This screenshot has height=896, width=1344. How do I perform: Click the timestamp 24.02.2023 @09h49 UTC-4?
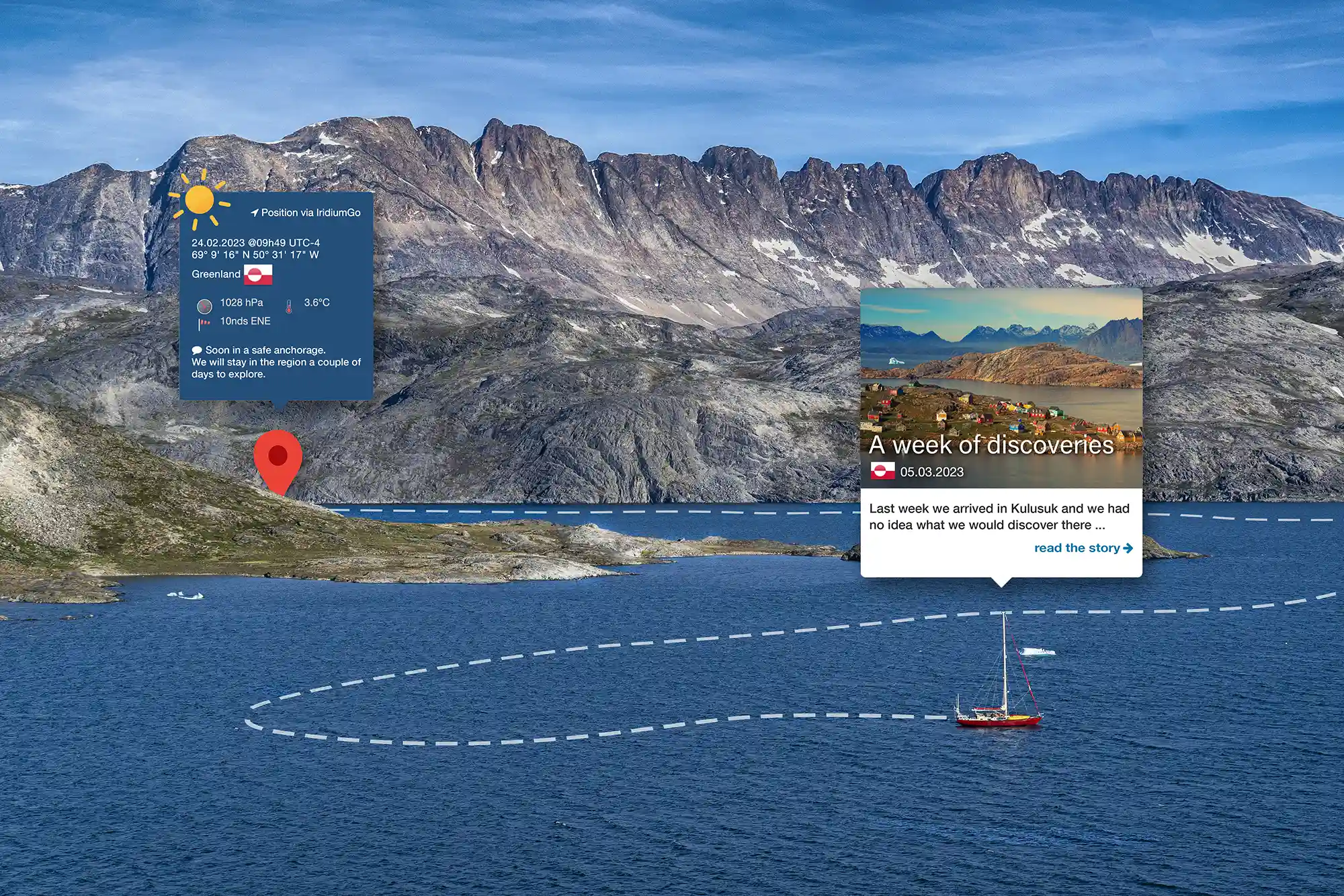click(x=255, y=243)
